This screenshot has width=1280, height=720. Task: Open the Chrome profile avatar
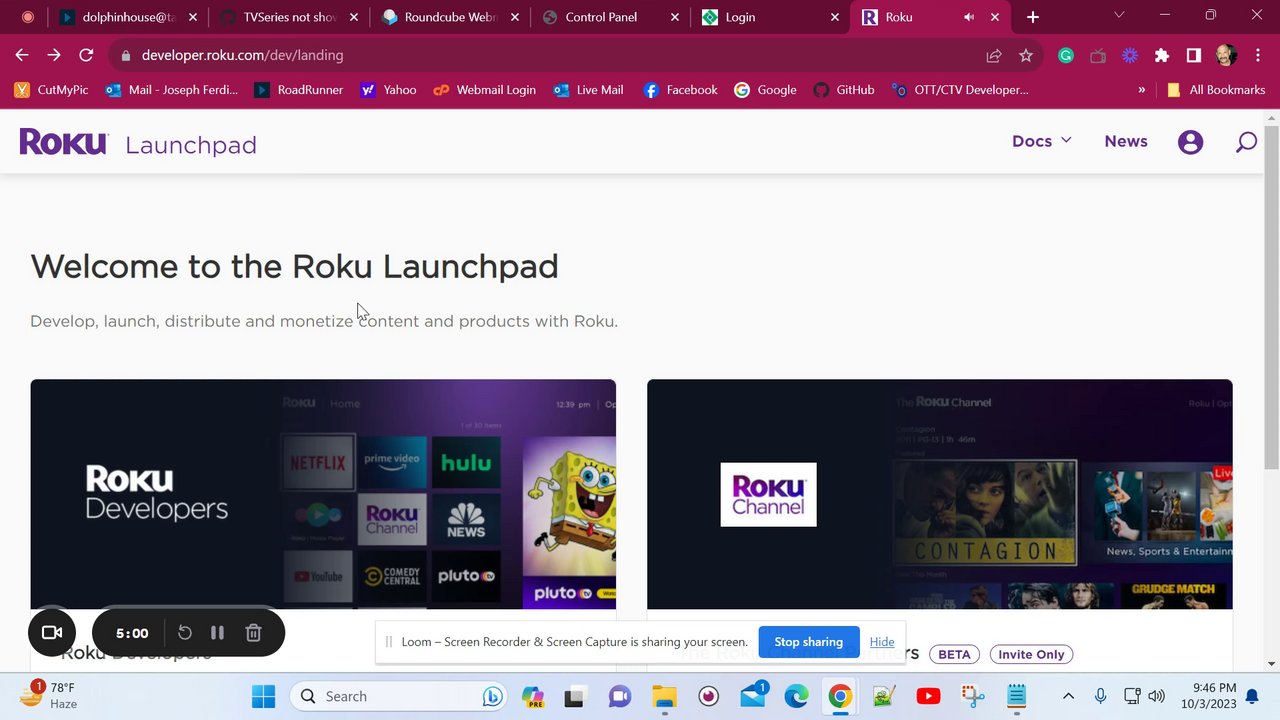tap(1226, 55)
